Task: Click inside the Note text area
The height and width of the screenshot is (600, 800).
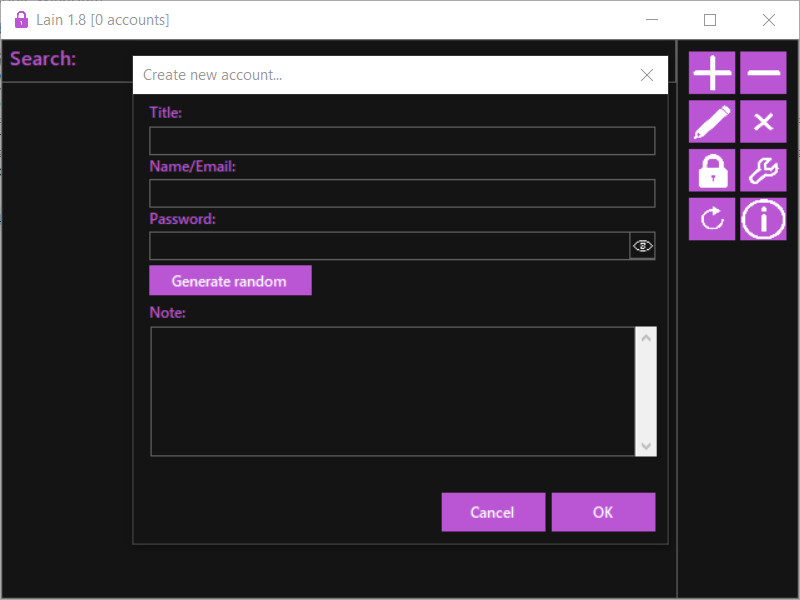Action: [x=393, y=391]
